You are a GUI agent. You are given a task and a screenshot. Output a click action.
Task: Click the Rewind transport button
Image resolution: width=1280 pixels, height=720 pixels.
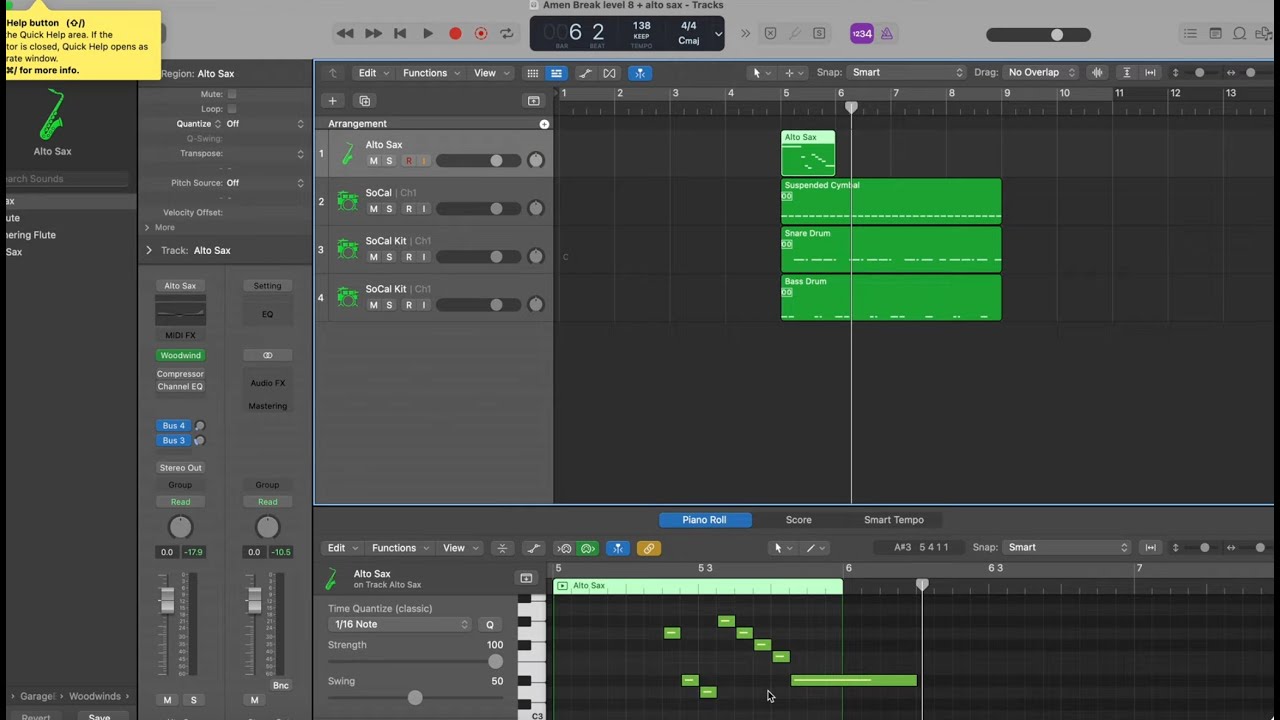point(345,33)
